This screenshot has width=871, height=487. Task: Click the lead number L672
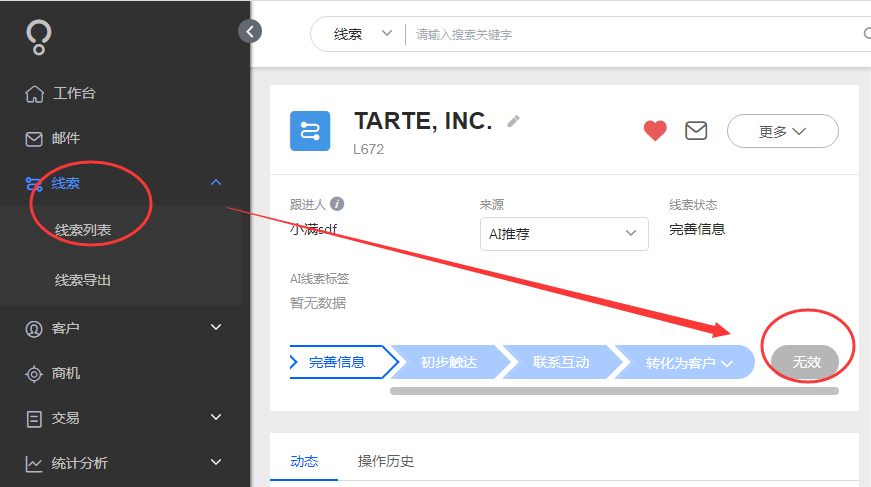click(x=368, y=149)
